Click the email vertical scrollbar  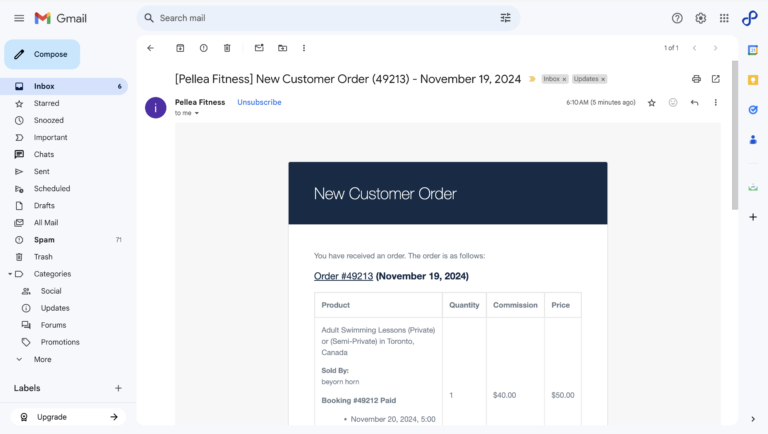pos(735,135)
